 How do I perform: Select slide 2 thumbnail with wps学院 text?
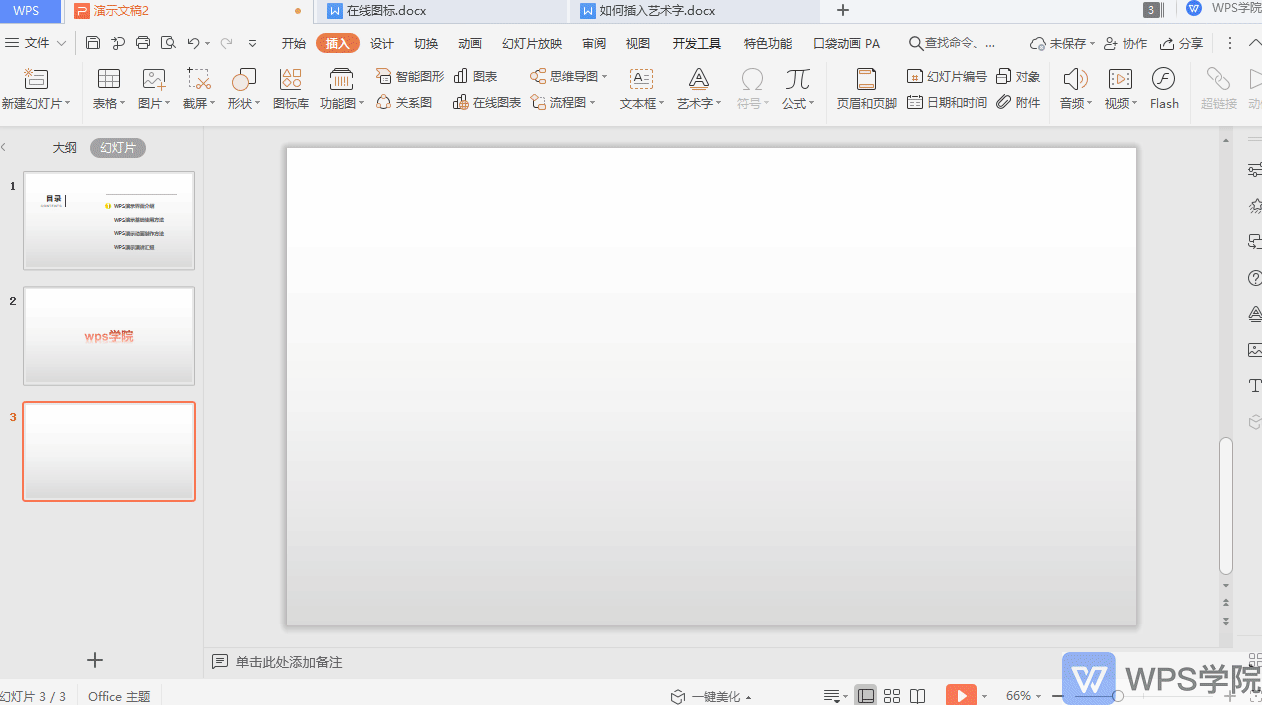(108, 335)
